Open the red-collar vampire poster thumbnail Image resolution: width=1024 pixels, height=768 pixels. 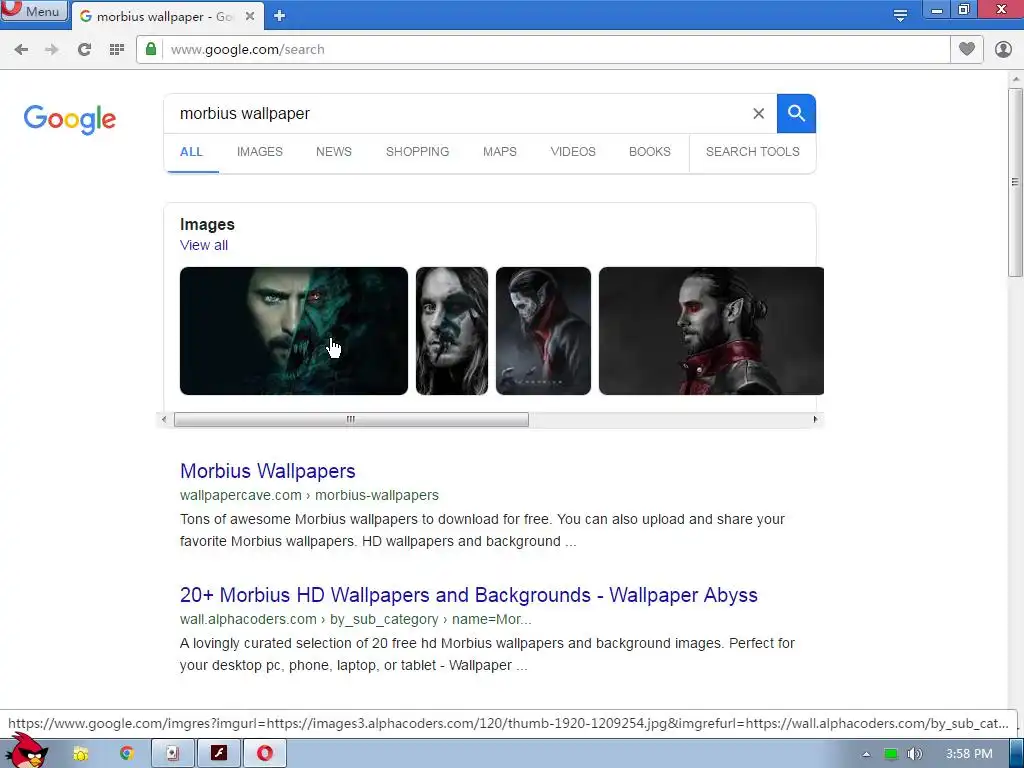543,331
